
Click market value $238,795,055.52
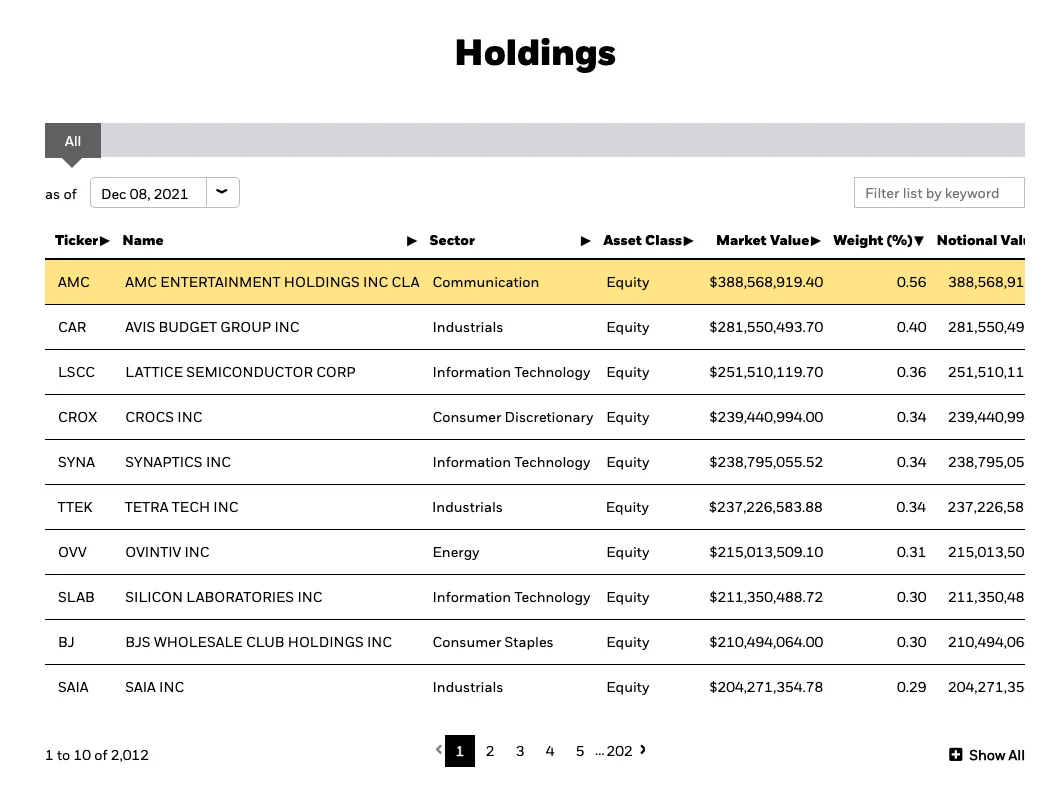pyautogui.click(x=766, y=463)
